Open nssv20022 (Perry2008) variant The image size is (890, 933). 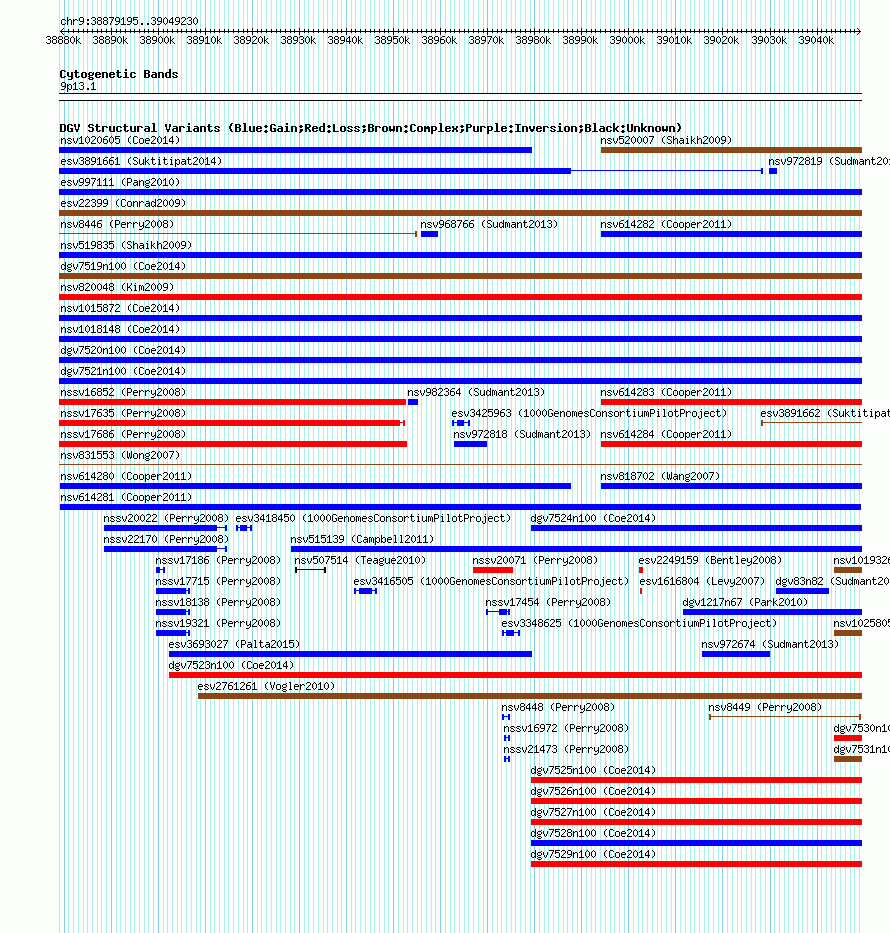[x=165, y=528]
